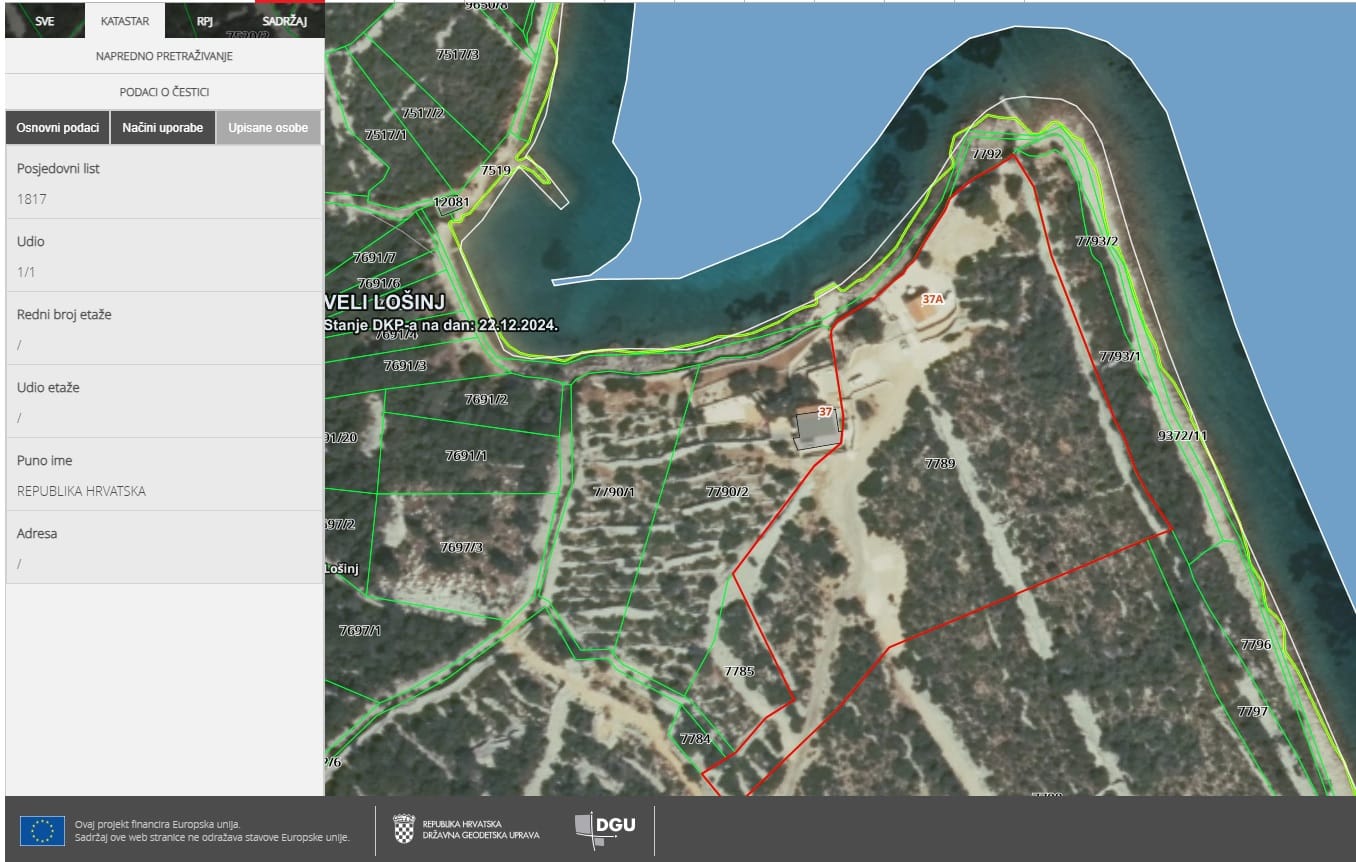
Task: Select the KATASTAR tab
Action: 125,20
